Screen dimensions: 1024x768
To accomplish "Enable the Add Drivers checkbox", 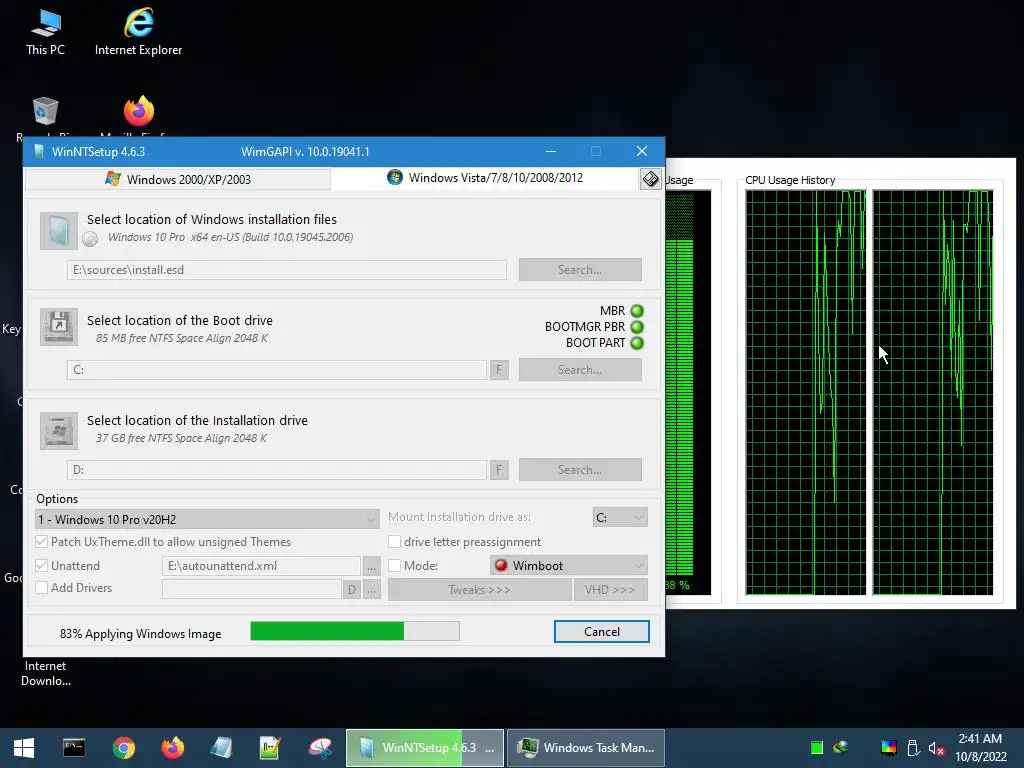I will (x=42, y=588).
